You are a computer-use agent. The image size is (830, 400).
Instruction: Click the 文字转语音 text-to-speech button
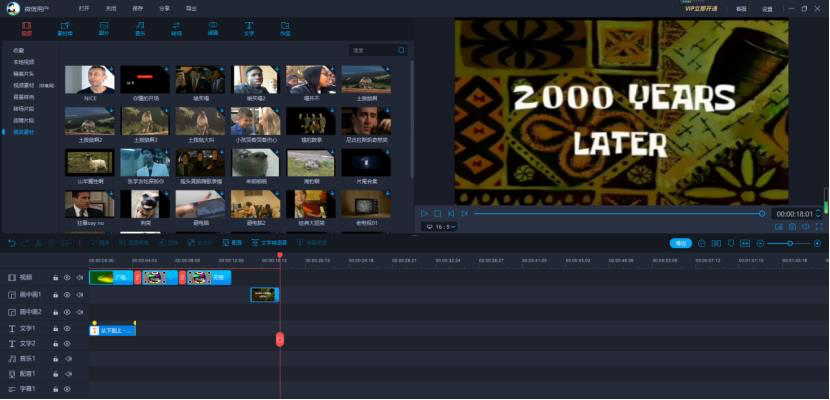269,243
